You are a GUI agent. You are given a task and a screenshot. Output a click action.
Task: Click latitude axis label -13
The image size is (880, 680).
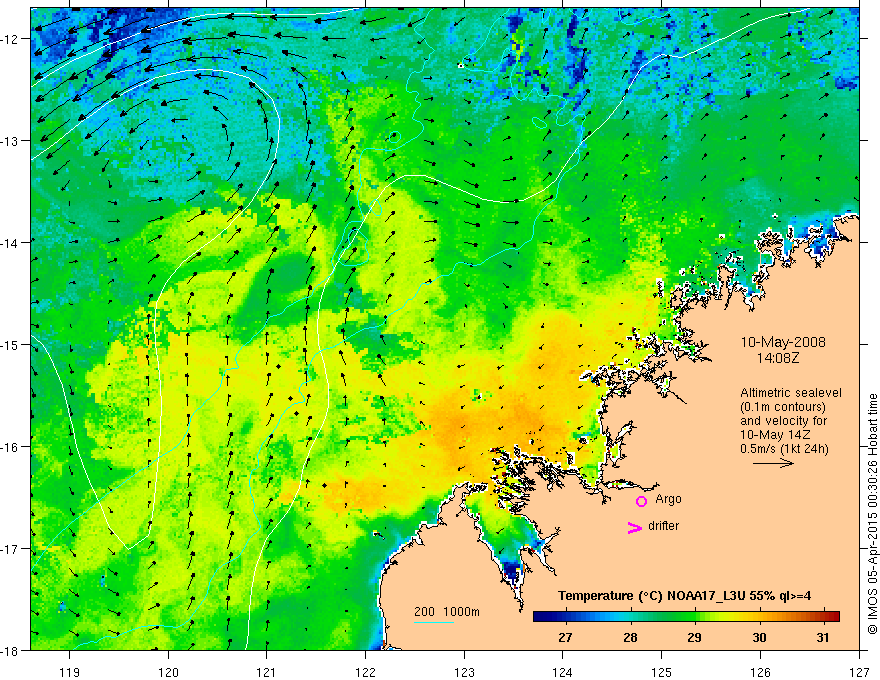click(10, 140)
